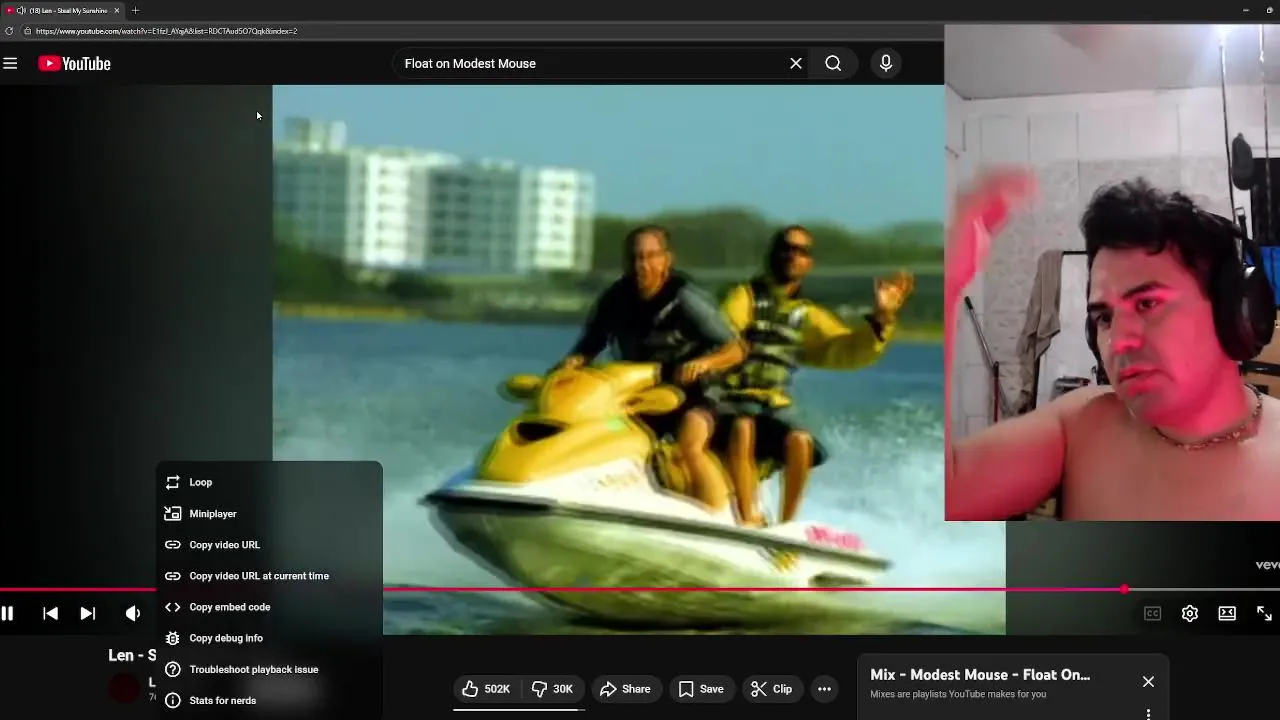The height and width of the screenshot is (720, 1280).
Task: Pause the playing video
Action: coord(7,614)
